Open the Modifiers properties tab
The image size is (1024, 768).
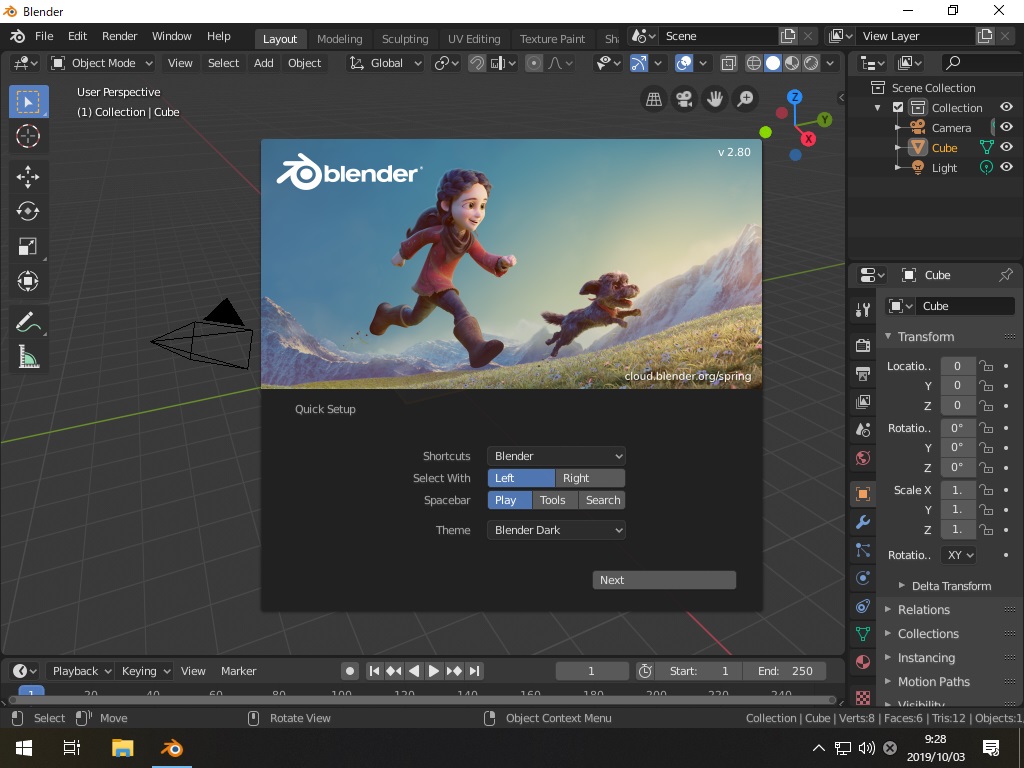pos(863,522)
